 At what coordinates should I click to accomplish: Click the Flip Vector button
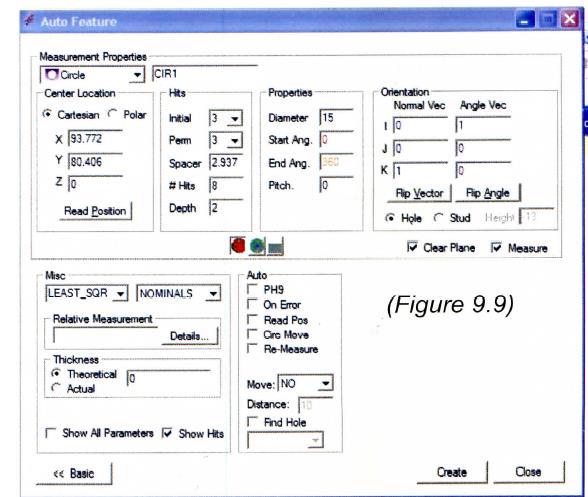(x=419, y=193)
